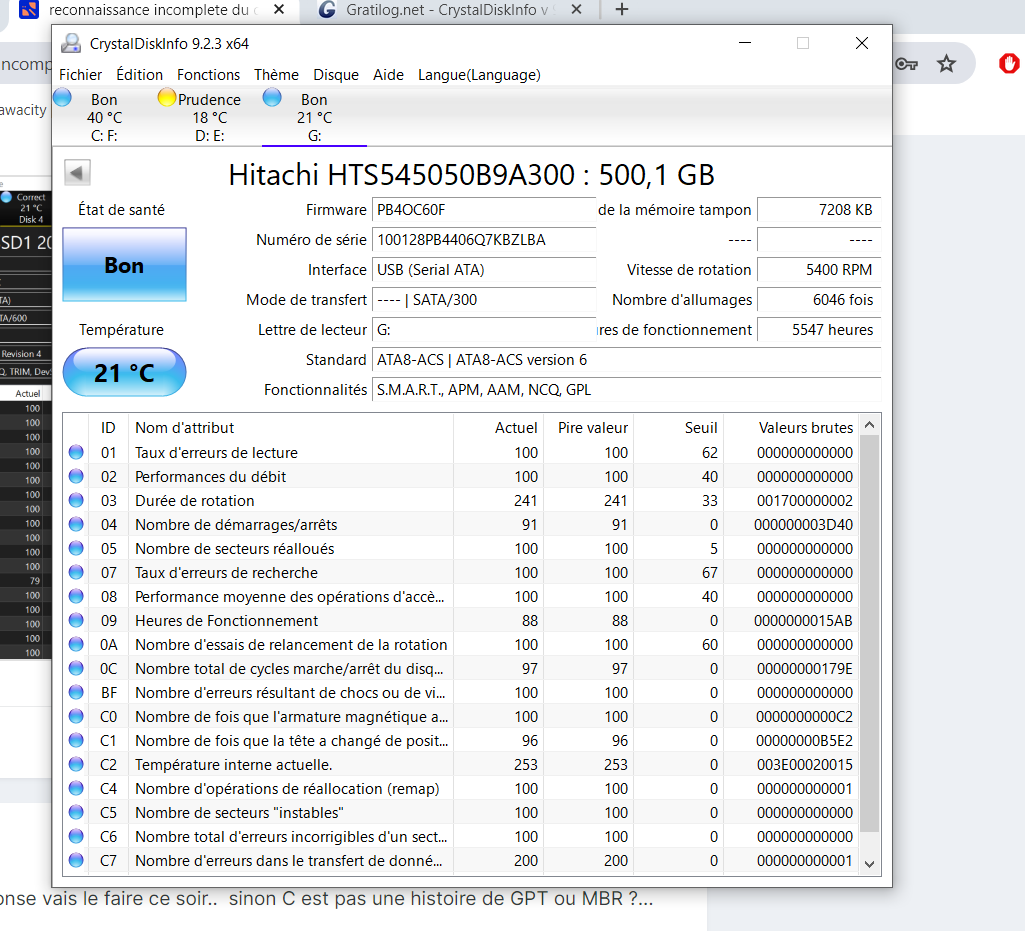Click the Standard field ATA8-ACS
This screenshot has width=1025, height=931.
coord(626,360)
